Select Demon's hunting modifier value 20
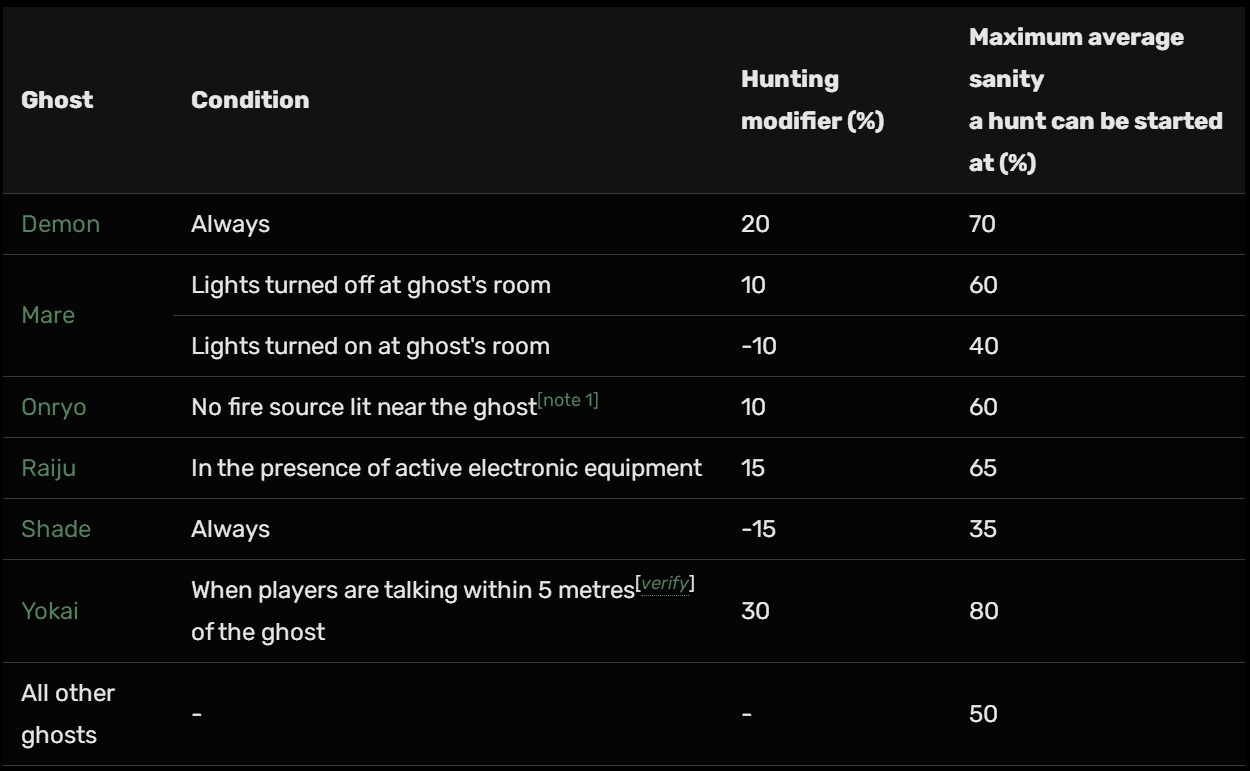 755,224
